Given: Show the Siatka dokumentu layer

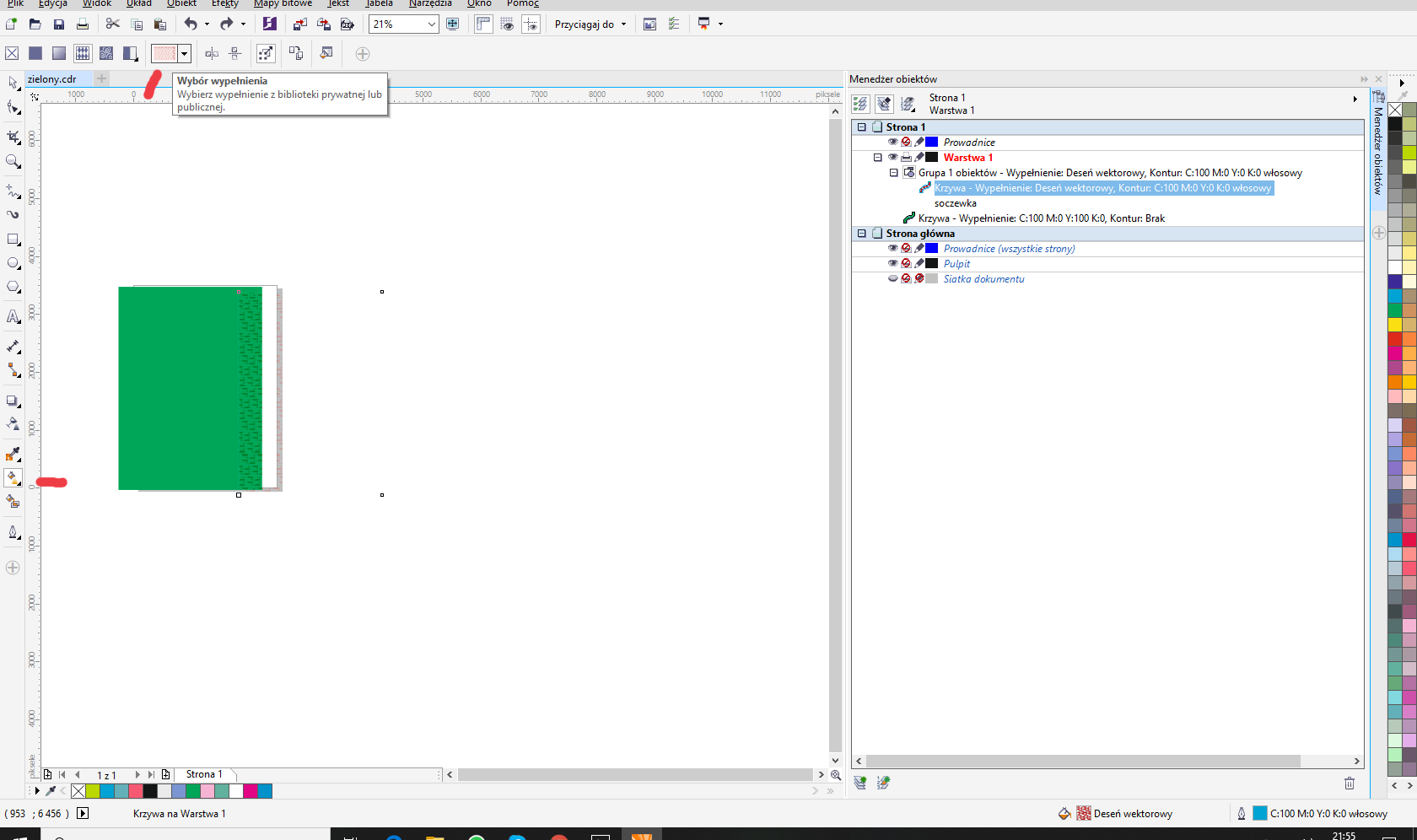Looking at the screenshot, I should (892, 279).
